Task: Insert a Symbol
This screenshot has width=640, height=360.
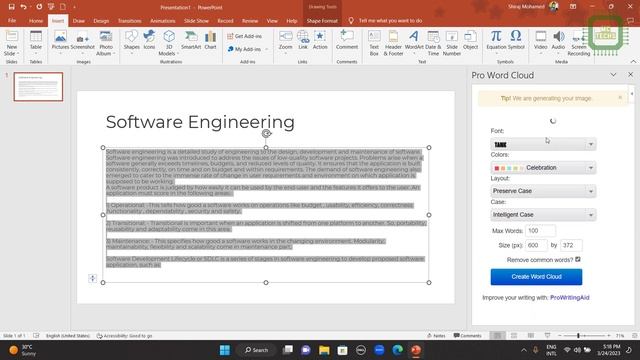Action: [x=516, y=41]
